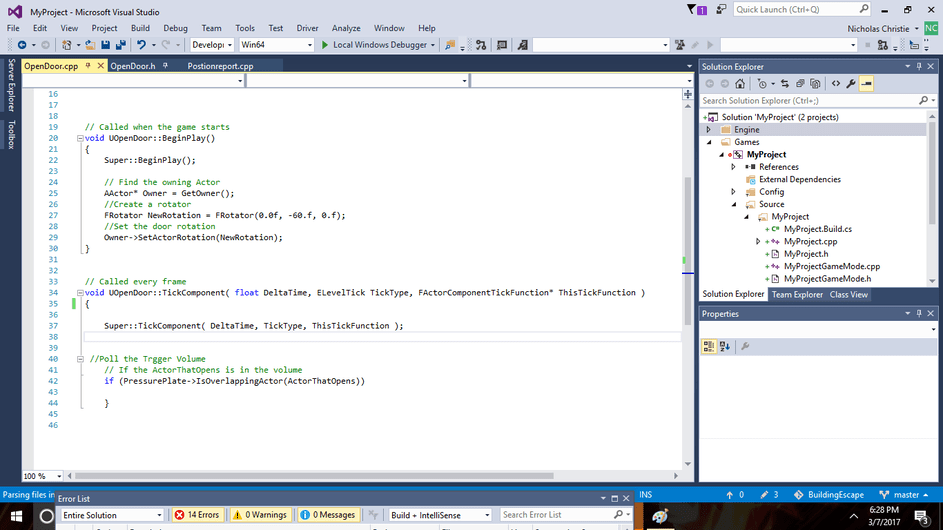Toggle the 14 Errors filter
Viewport: 943px width, 530px height.
pyautogui.click(x=197, y=515)
